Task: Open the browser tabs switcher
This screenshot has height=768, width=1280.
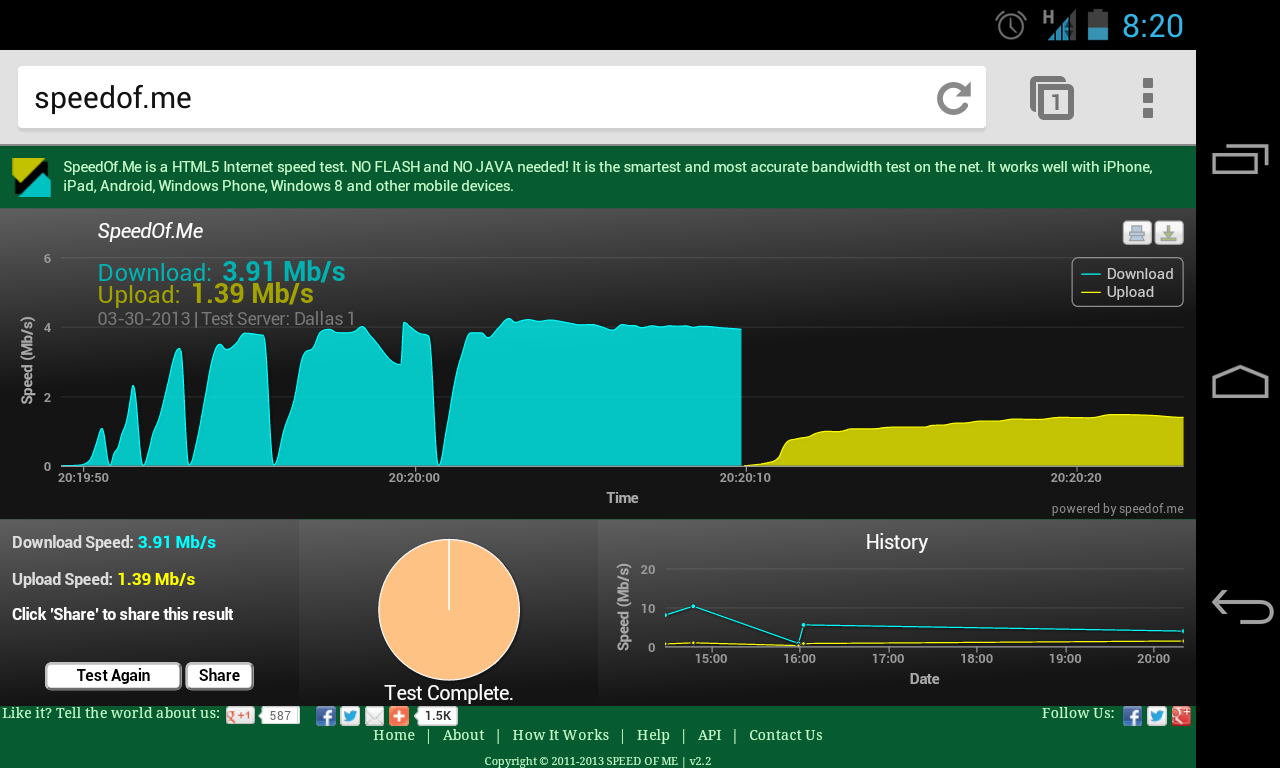Action: point(1052,98)
